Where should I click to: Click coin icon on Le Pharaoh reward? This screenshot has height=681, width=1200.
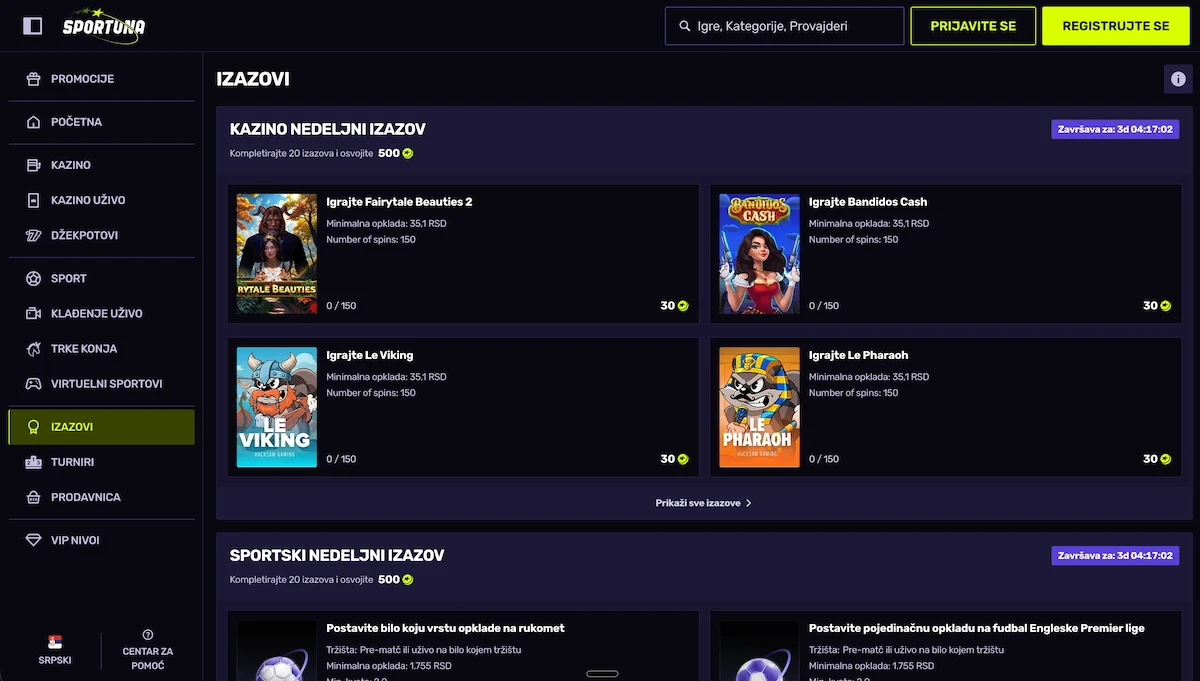point(1166,459)
